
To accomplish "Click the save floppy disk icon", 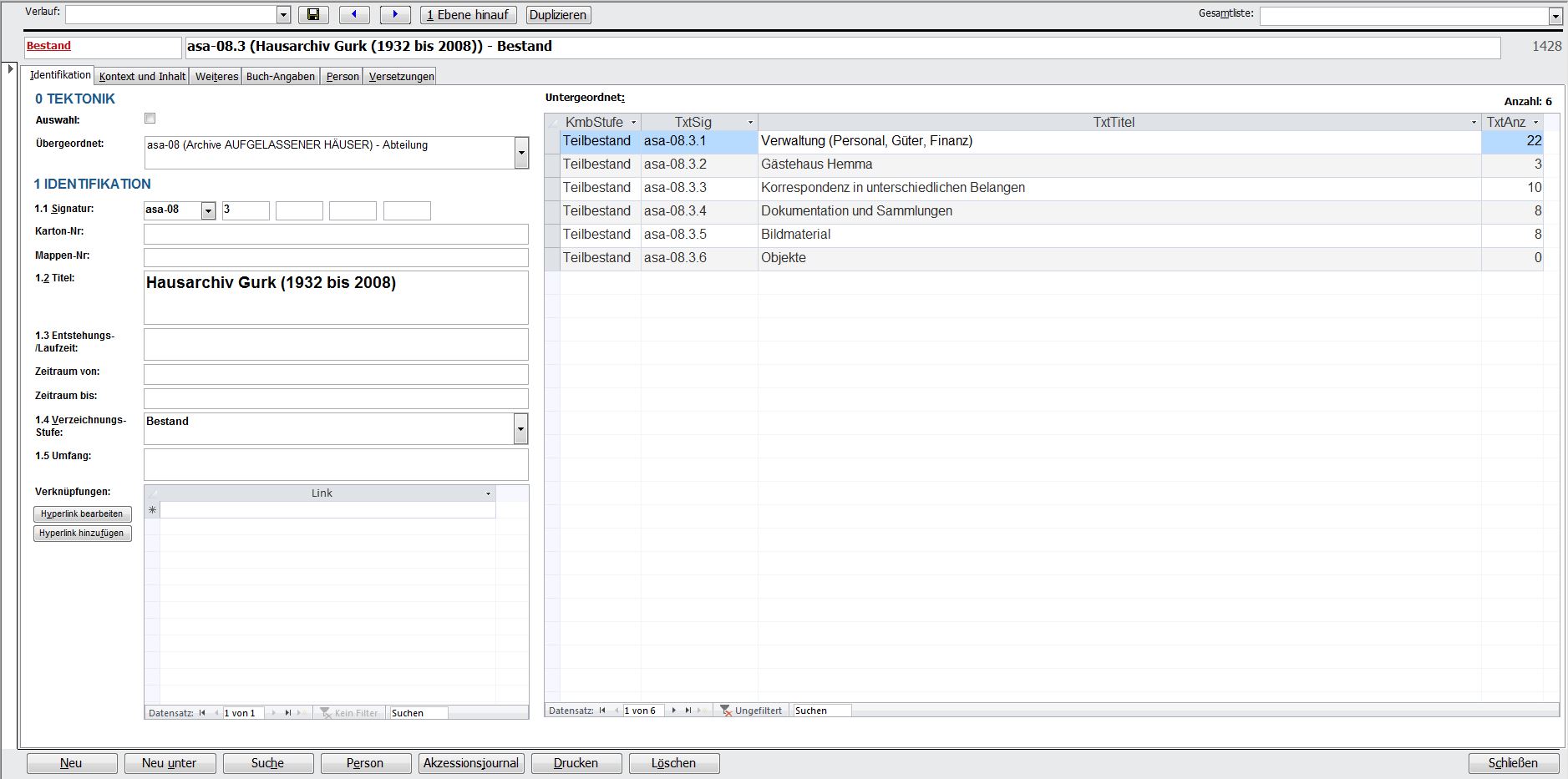I will pos(313,15).
